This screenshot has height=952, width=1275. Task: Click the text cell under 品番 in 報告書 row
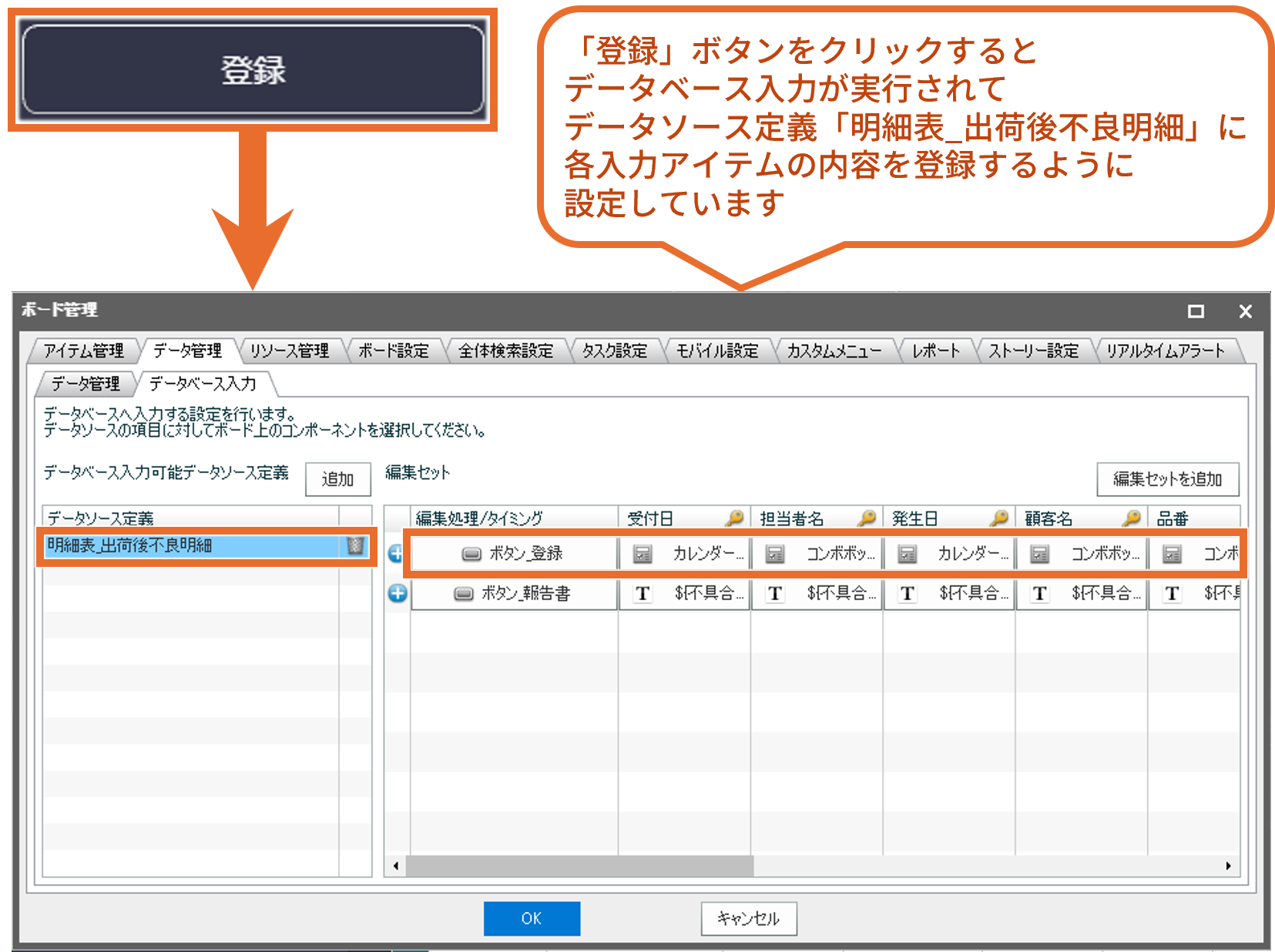coord(1195,593)
